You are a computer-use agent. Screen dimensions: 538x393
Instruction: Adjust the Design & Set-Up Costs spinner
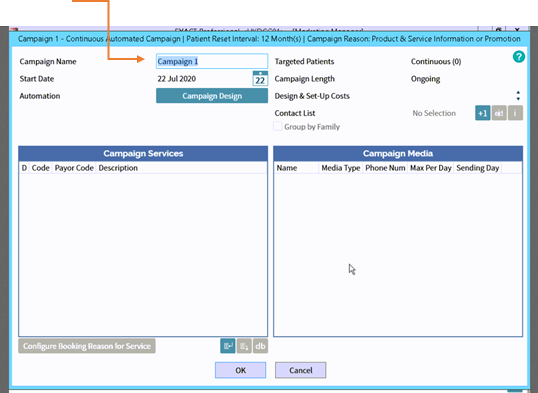(518, 96)
